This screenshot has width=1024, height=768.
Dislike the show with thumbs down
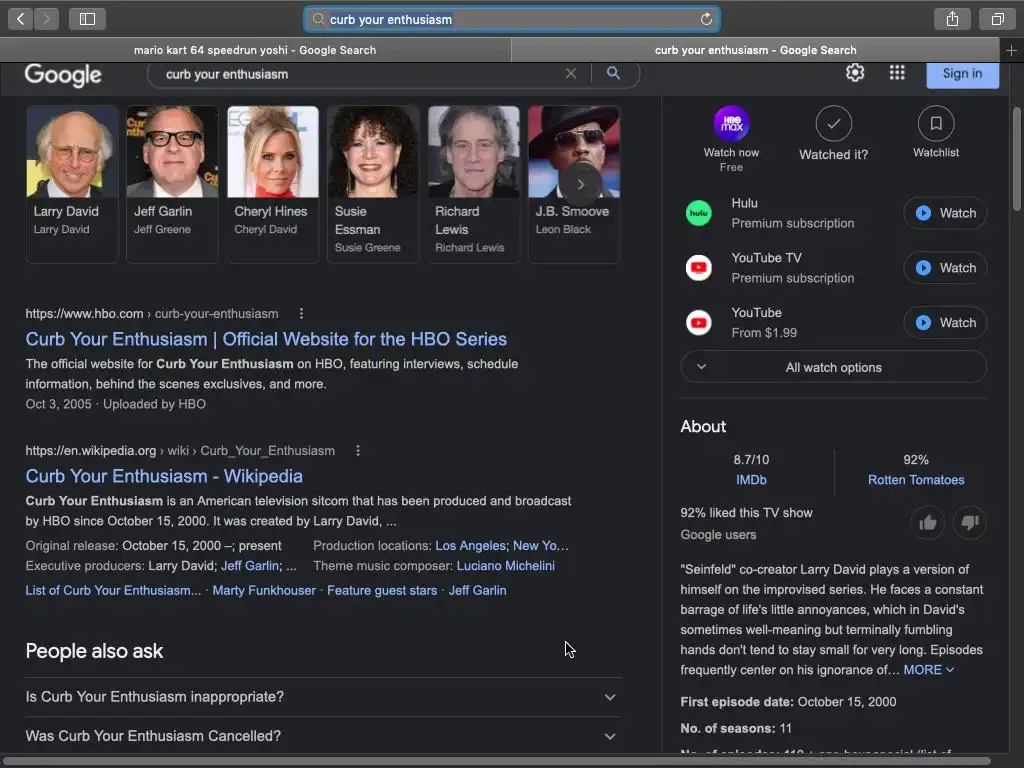(x=970, y=522)
